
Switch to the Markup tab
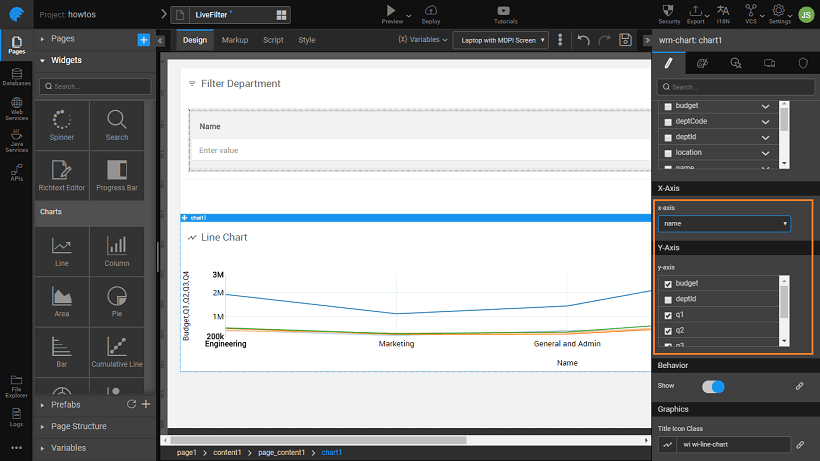[235, 40]
